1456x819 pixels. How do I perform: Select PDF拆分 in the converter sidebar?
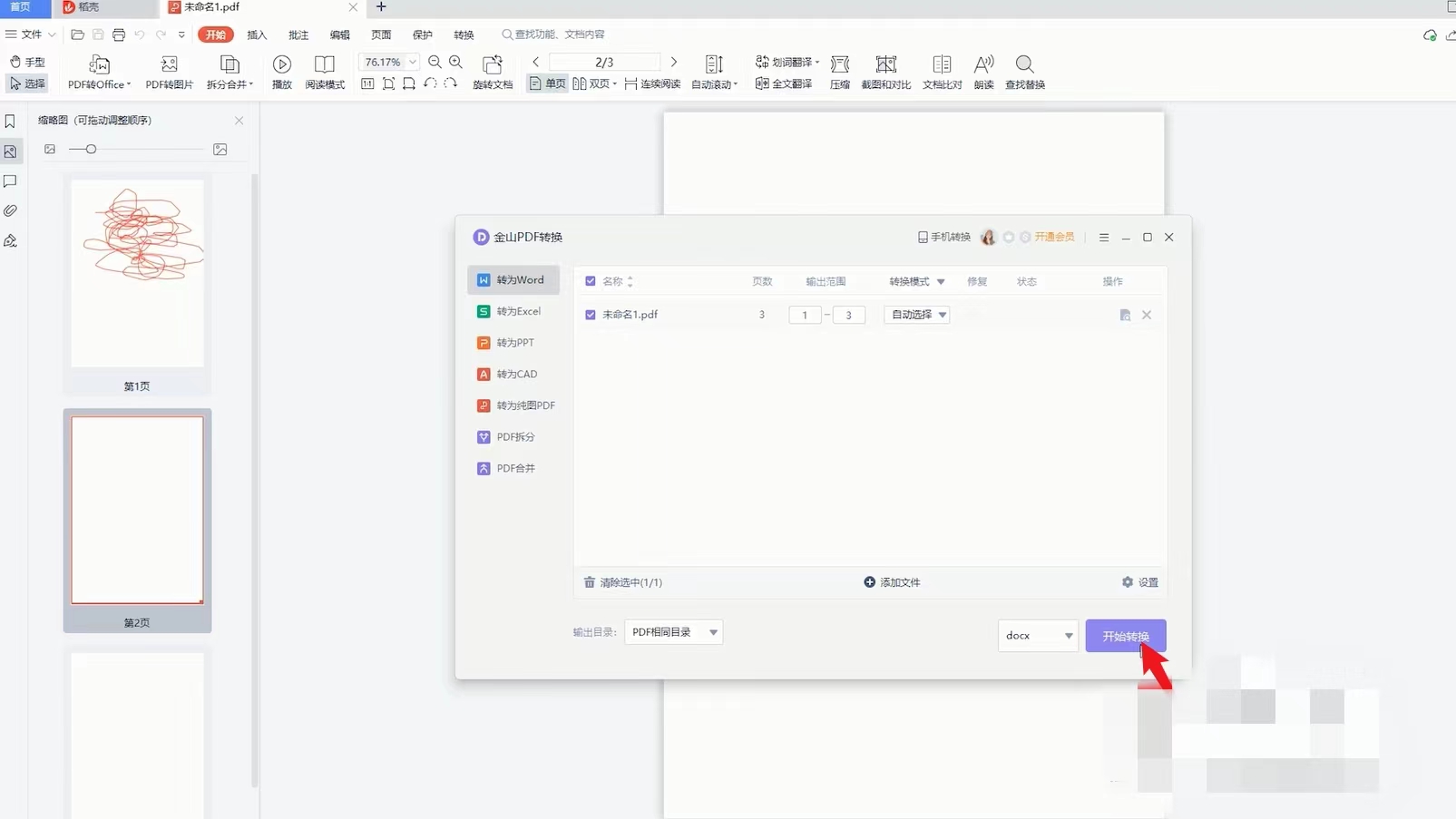(x=514, y=437)
